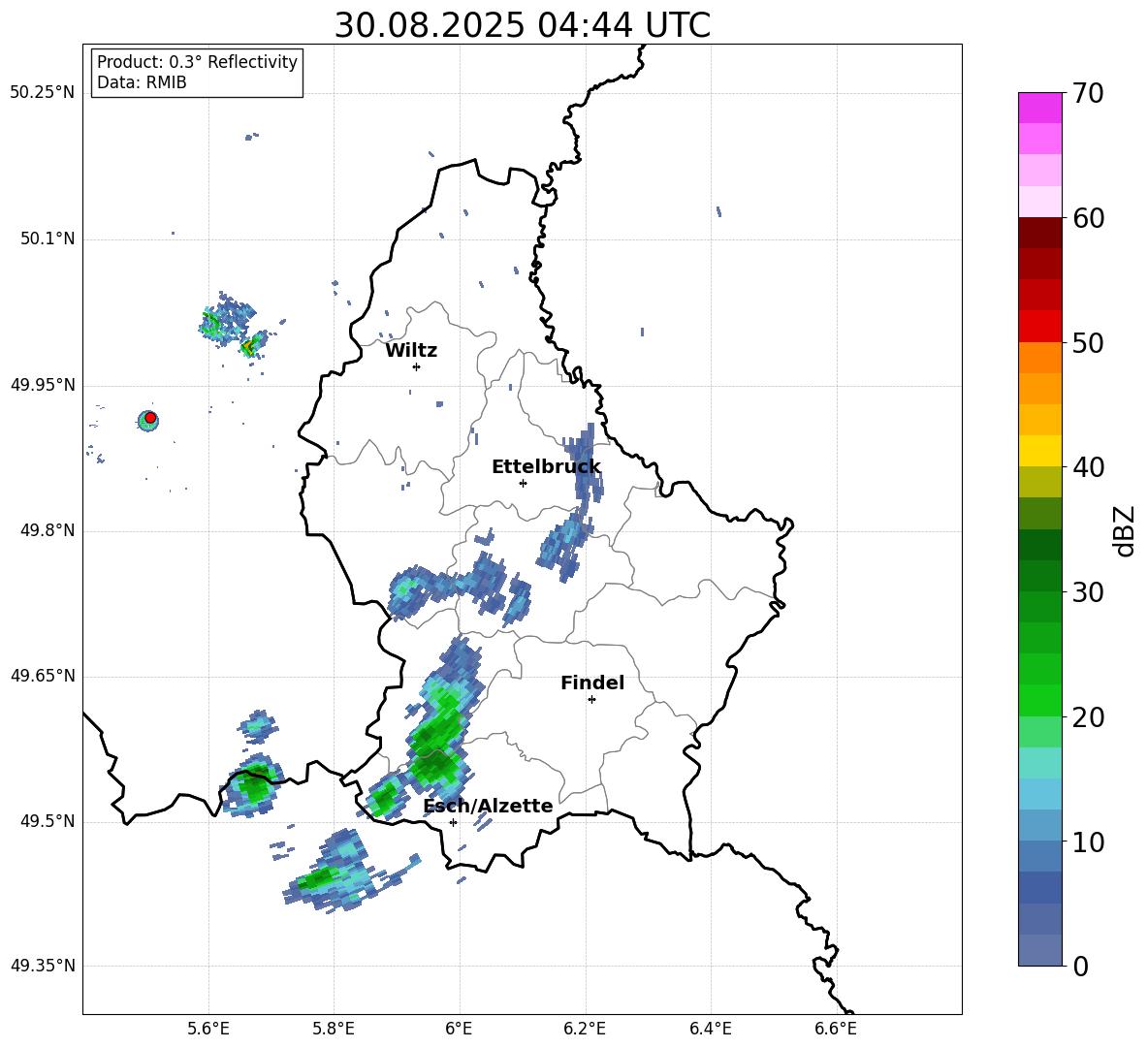Click the colorbar tick value 0
Screen dimensions: 1148x1048
1080,966
